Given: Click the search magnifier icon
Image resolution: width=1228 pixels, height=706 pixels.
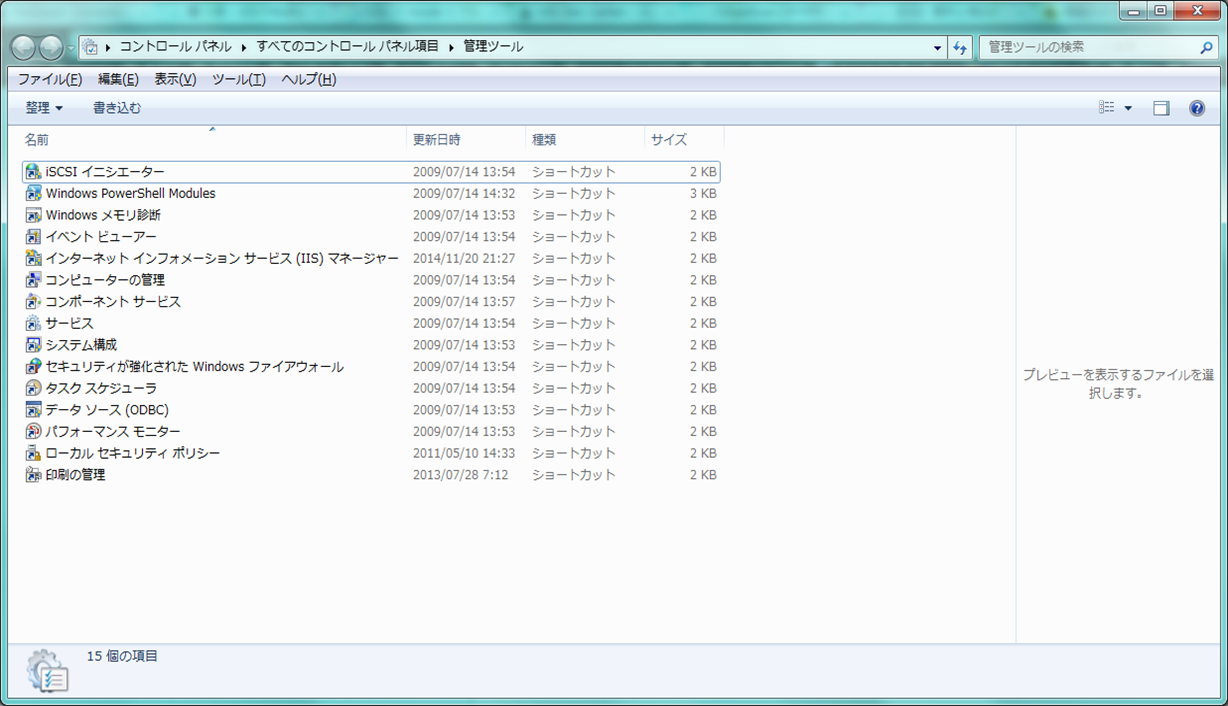Looking at the screenshot, I should pyautogui.click(x=1207, y=47).
